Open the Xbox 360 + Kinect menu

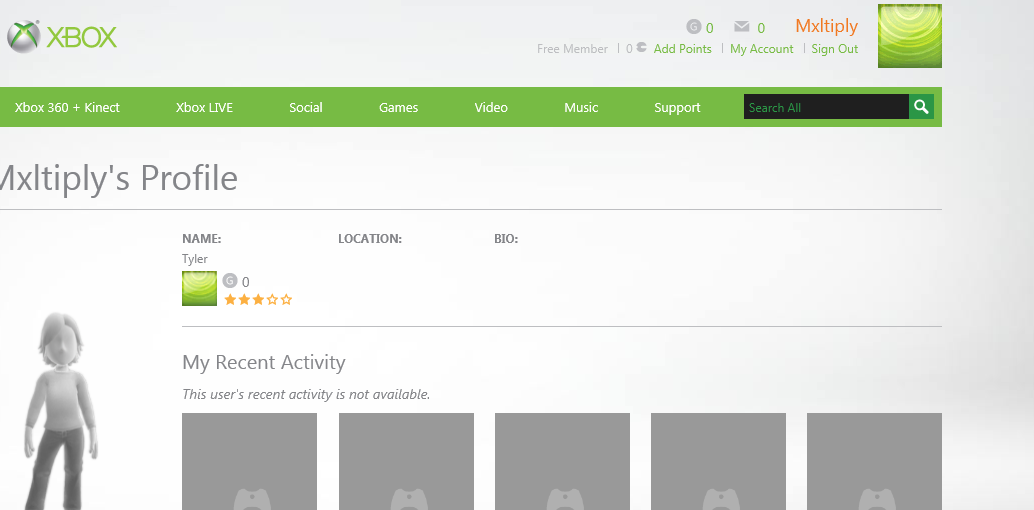(67, 108)
